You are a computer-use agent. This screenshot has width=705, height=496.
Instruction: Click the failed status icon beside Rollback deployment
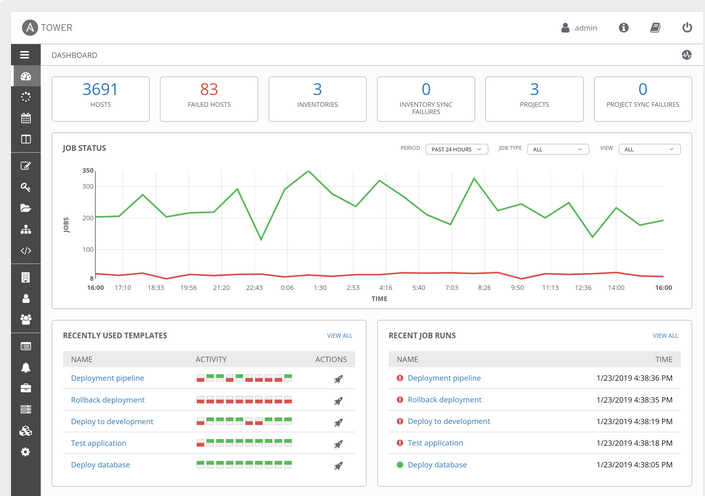(x=400, y=399)
